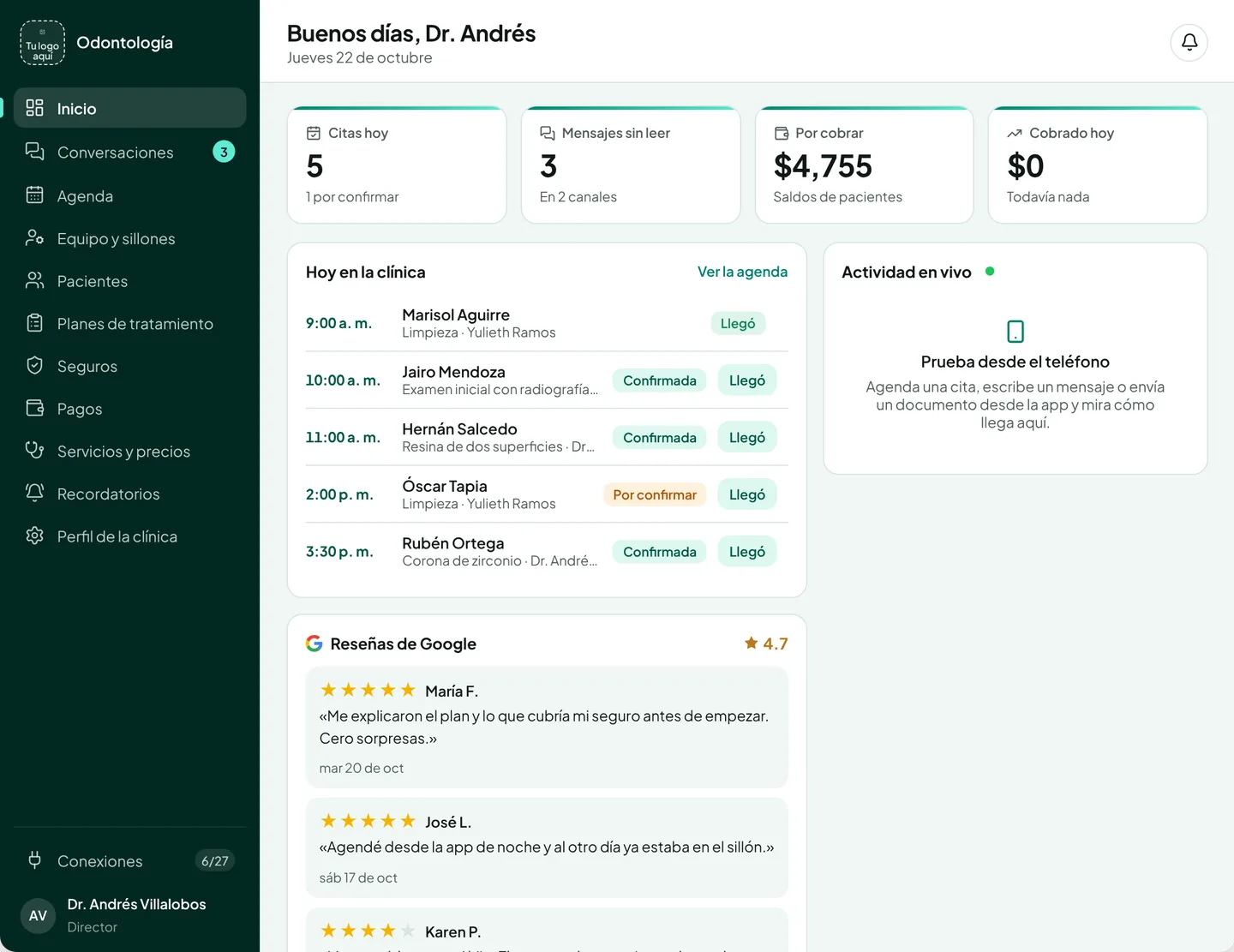Screen dimensions: 1234x952
Task: Navigate to Planes de tratamiento
Action: click(x=130, y=323)
